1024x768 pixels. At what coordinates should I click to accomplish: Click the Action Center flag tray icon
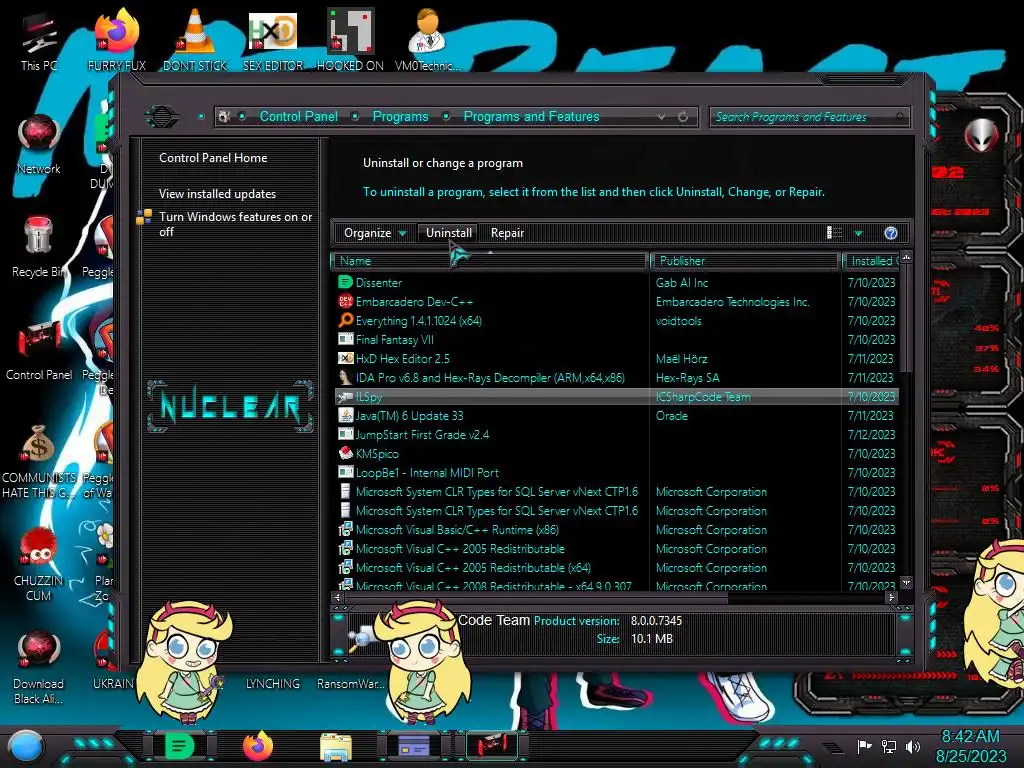tap(864, 746)
